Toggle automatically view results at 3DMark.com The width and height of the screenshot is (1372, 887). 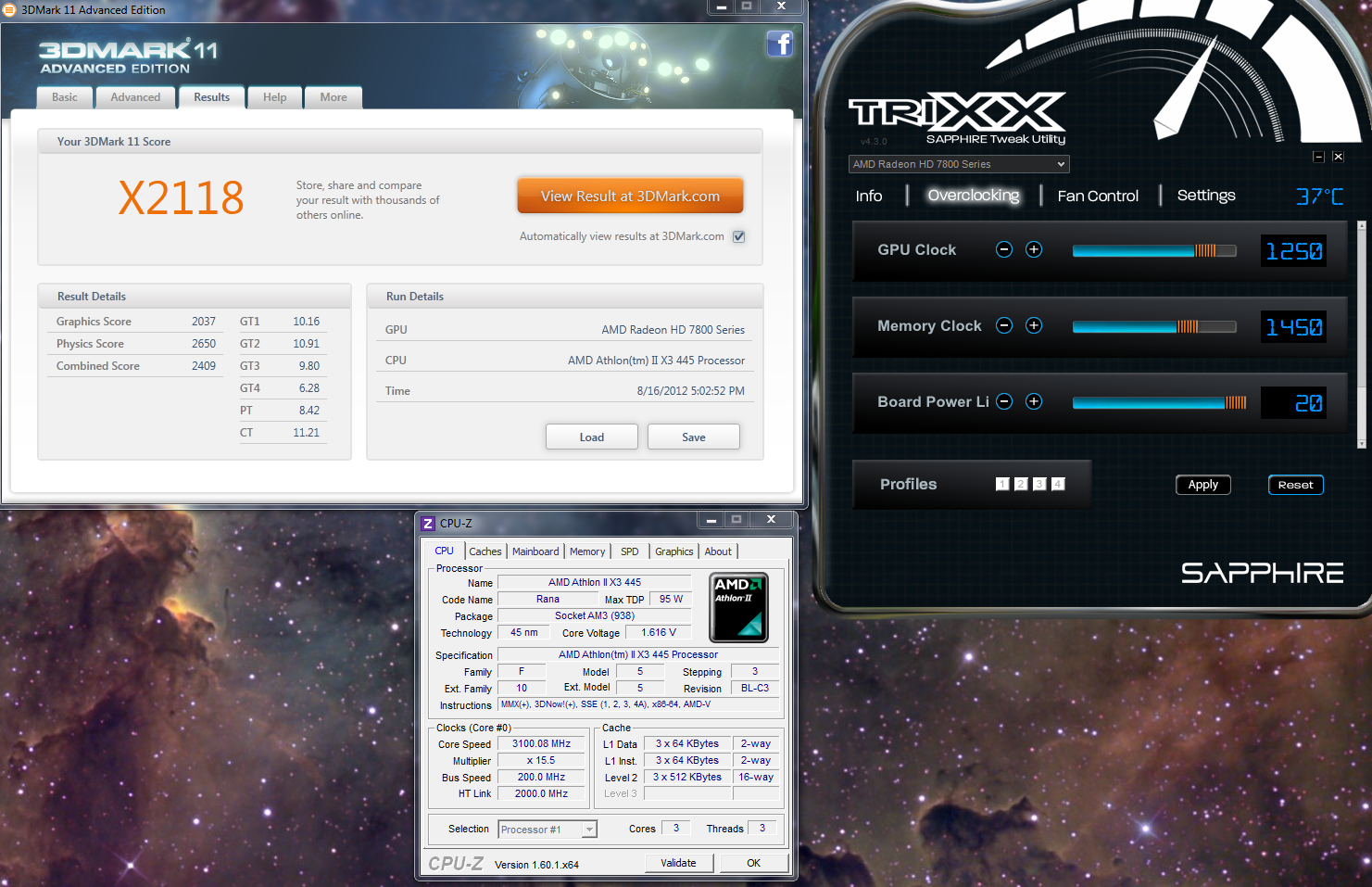(739, 236)
